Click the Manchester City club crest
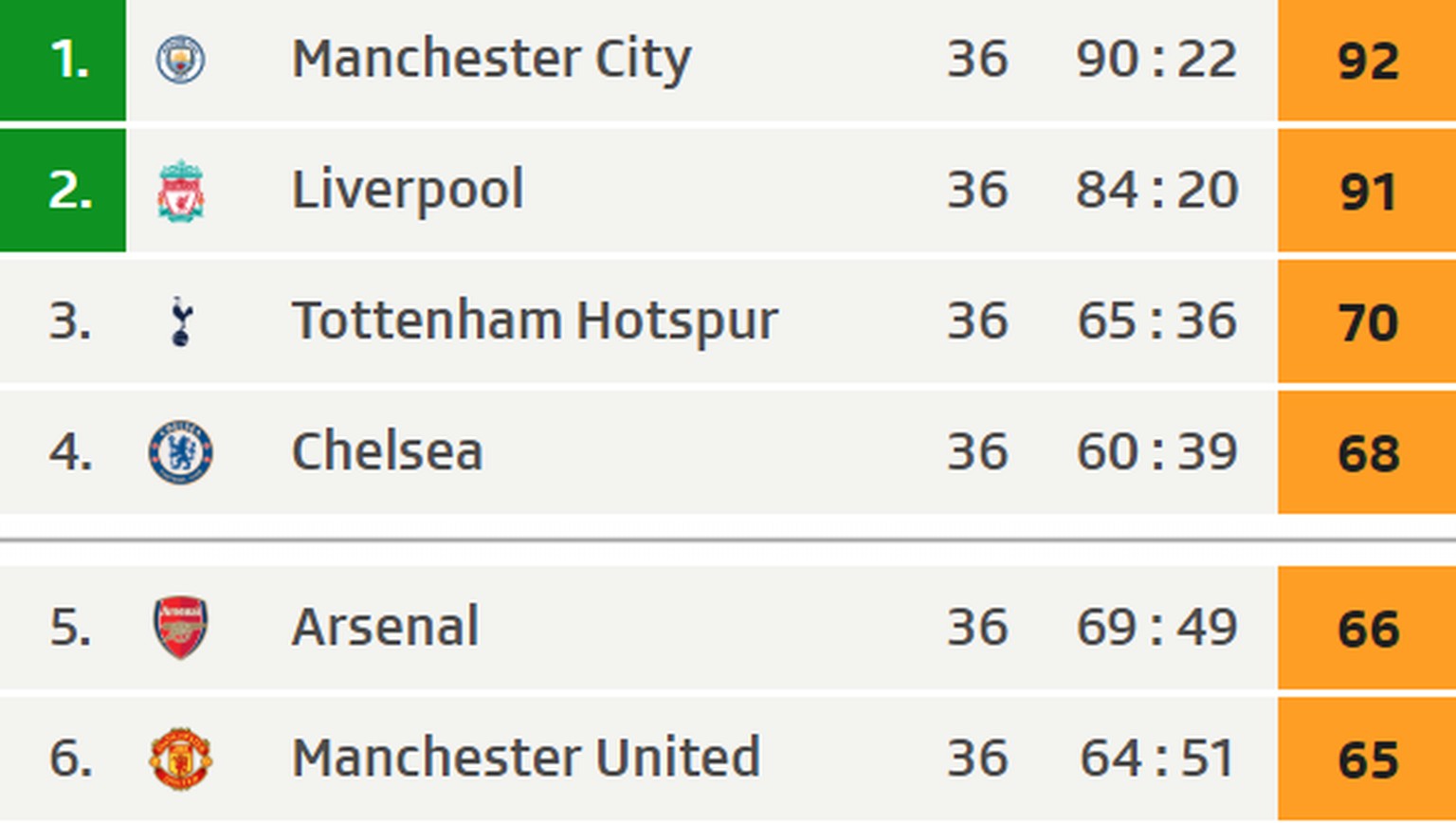 click(x=180, y=60)
